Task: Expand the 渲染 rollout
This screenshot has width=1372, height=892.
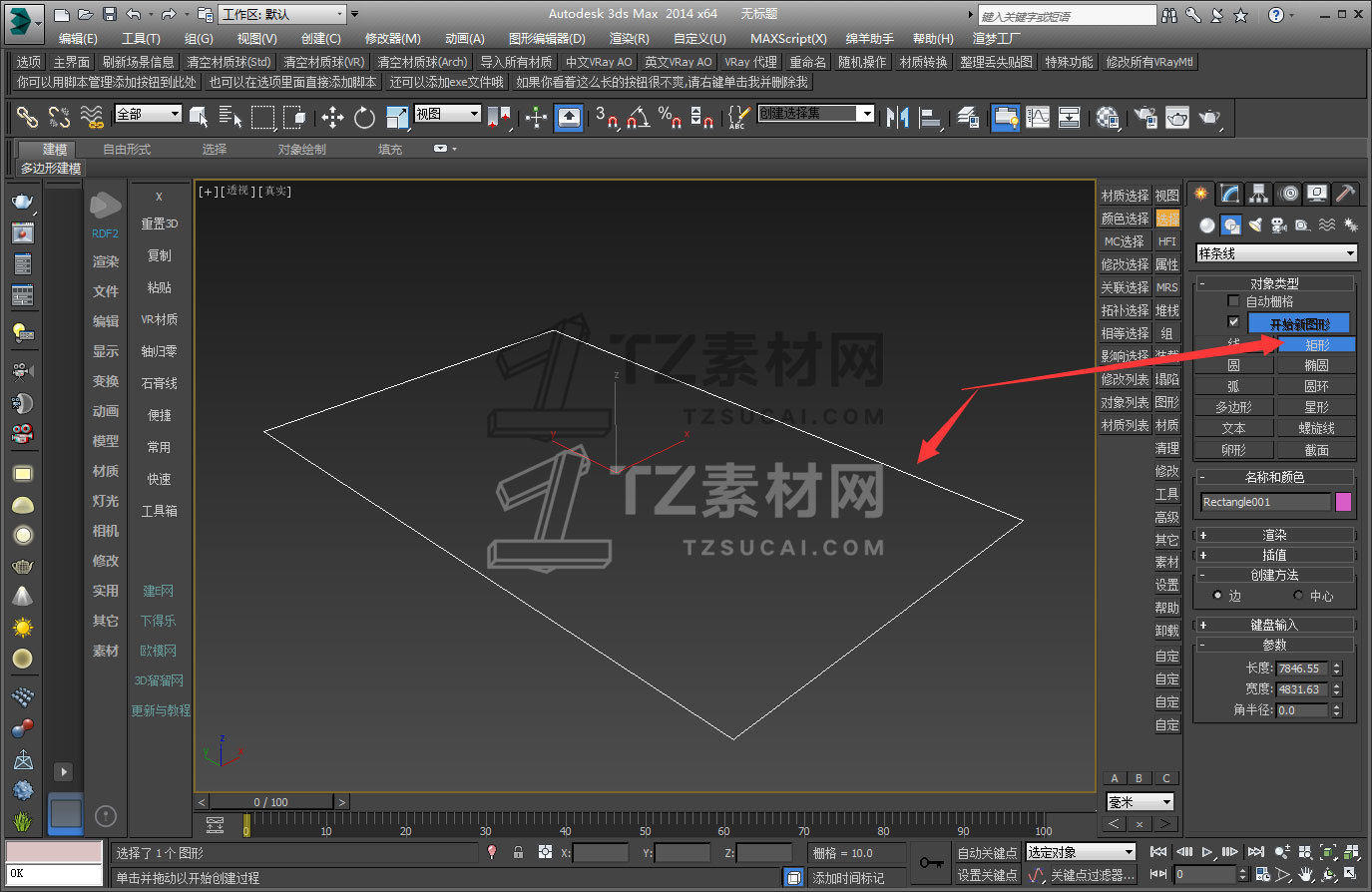Action: (1274, 535)
